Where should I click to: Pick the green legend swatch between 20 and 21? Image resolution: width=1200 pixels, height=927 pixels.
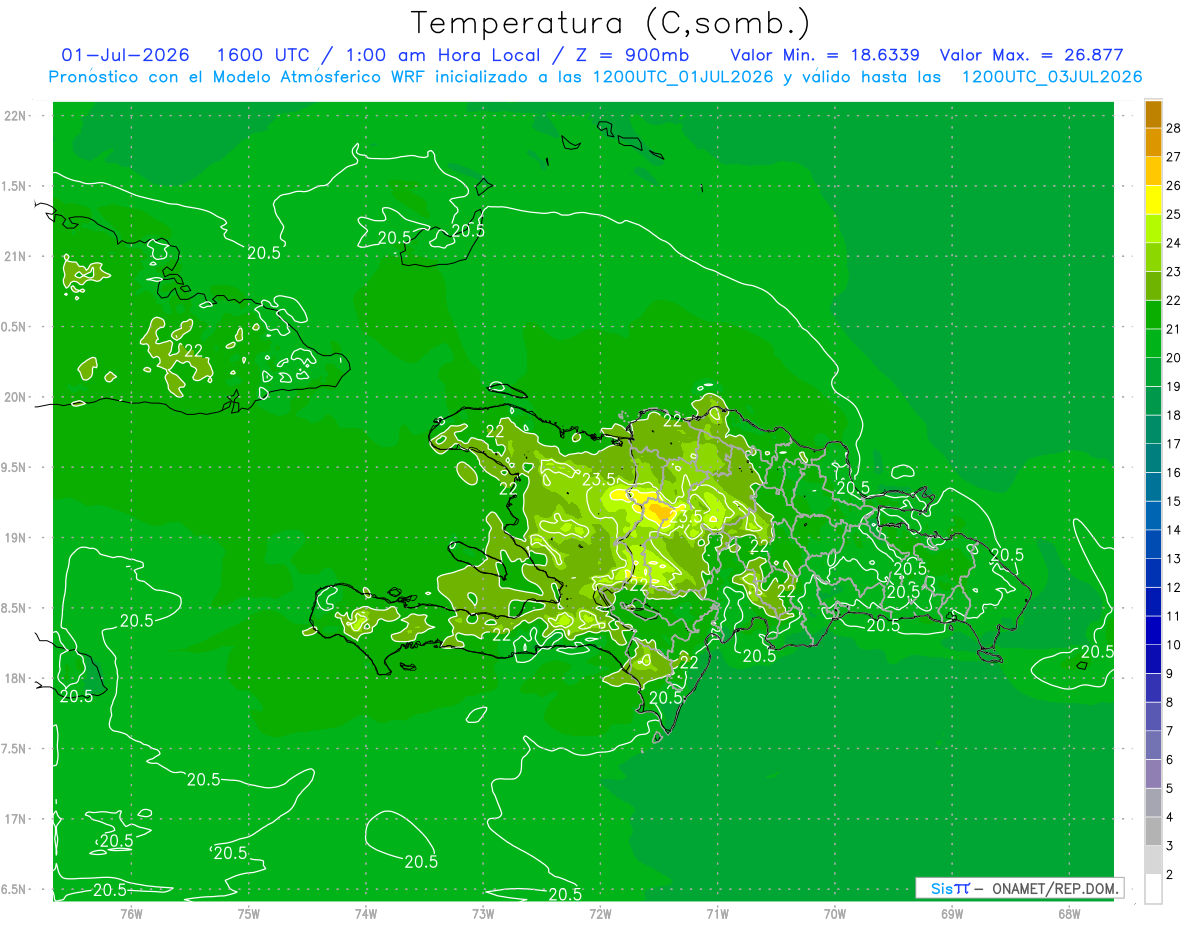(x=1153, y=344)
